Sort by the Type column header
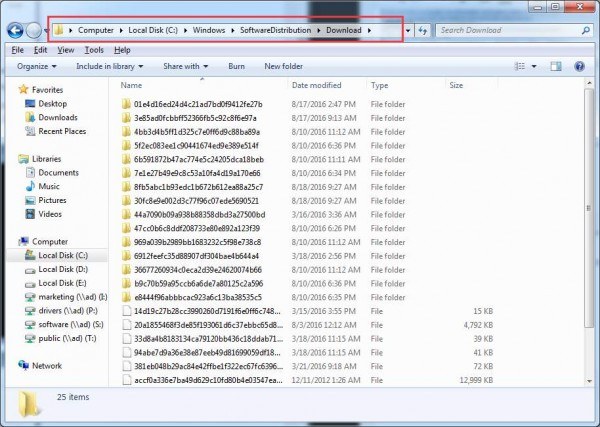Viewport: 600px width, 427px height. coord(406,85)
